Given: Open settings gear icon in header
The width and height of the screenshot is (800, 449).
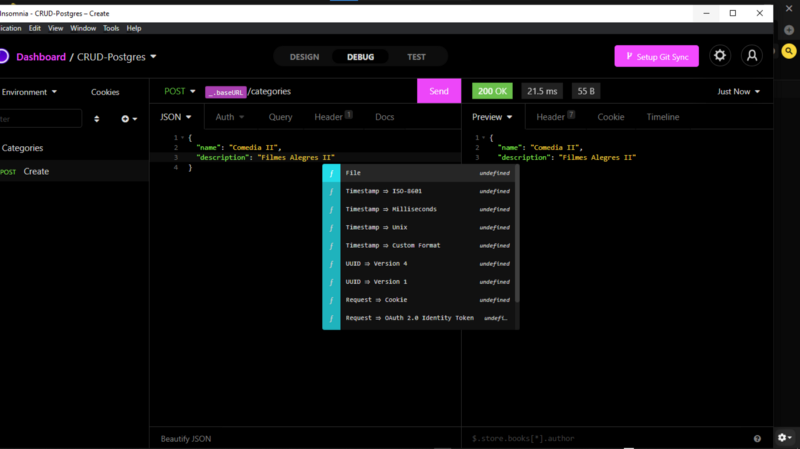Looking at the screenshot, I should tap(719, 56).
